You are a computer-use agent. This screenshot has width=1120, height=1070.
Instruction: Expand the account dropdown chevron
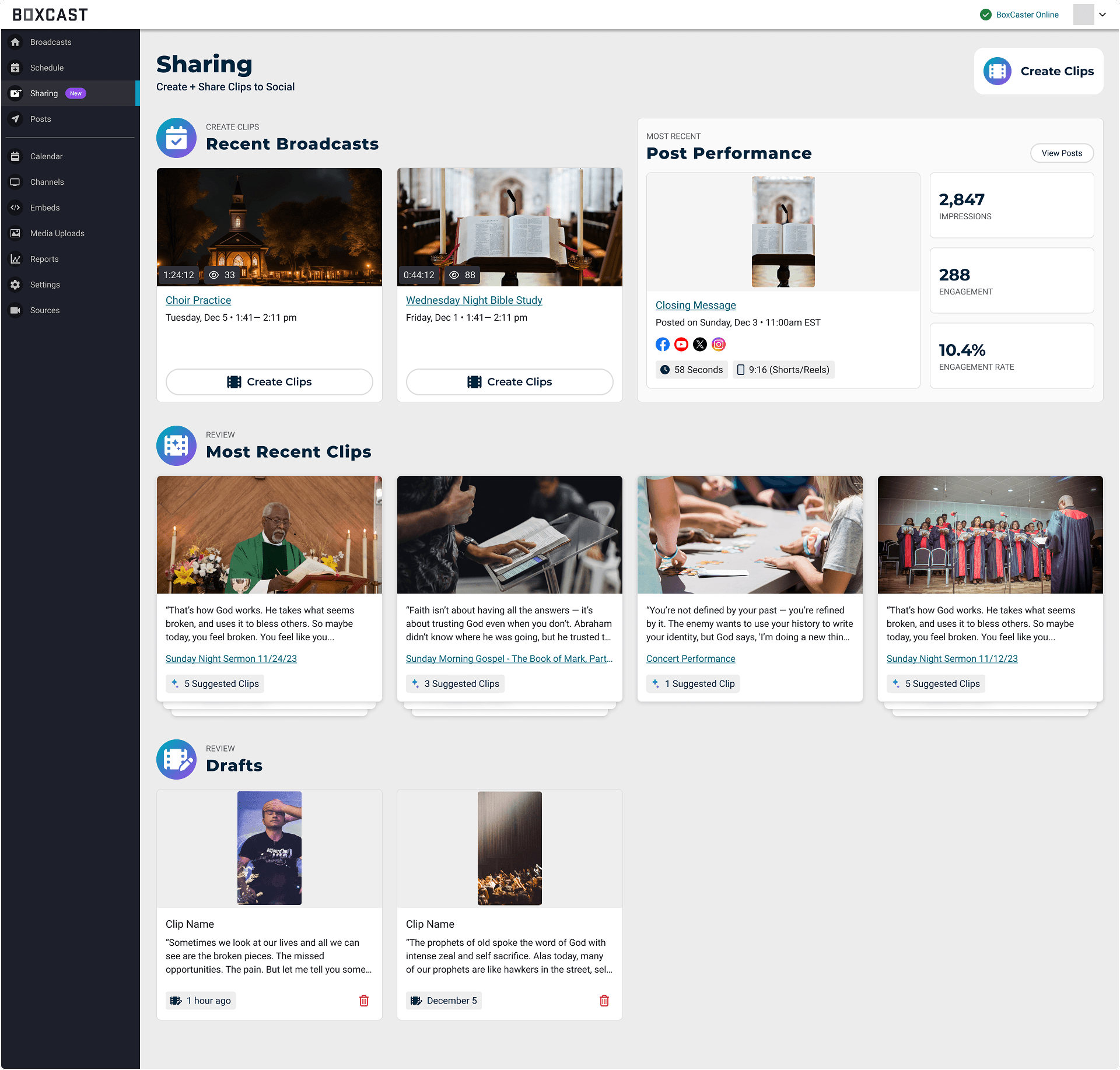1102,15
